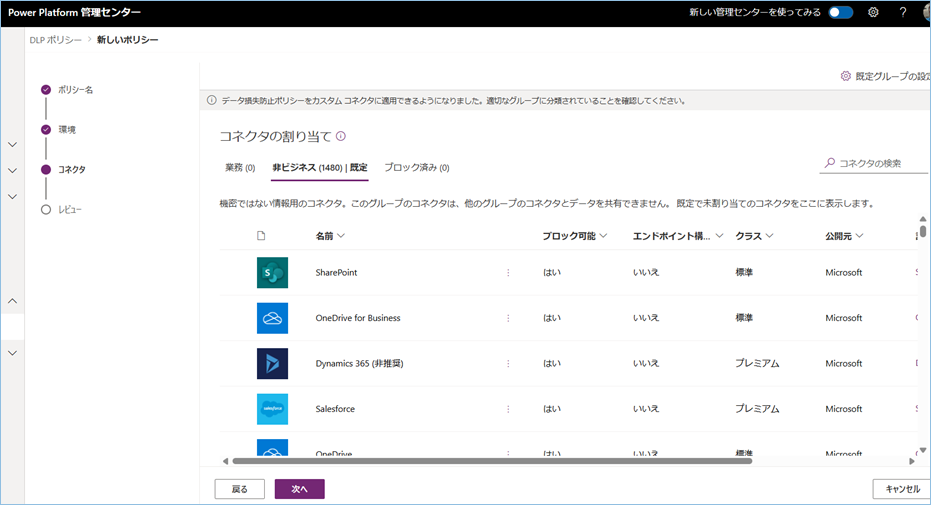Open the ブロック可能 column dropdown
This screenshot has width=931, height=505.
603,236
